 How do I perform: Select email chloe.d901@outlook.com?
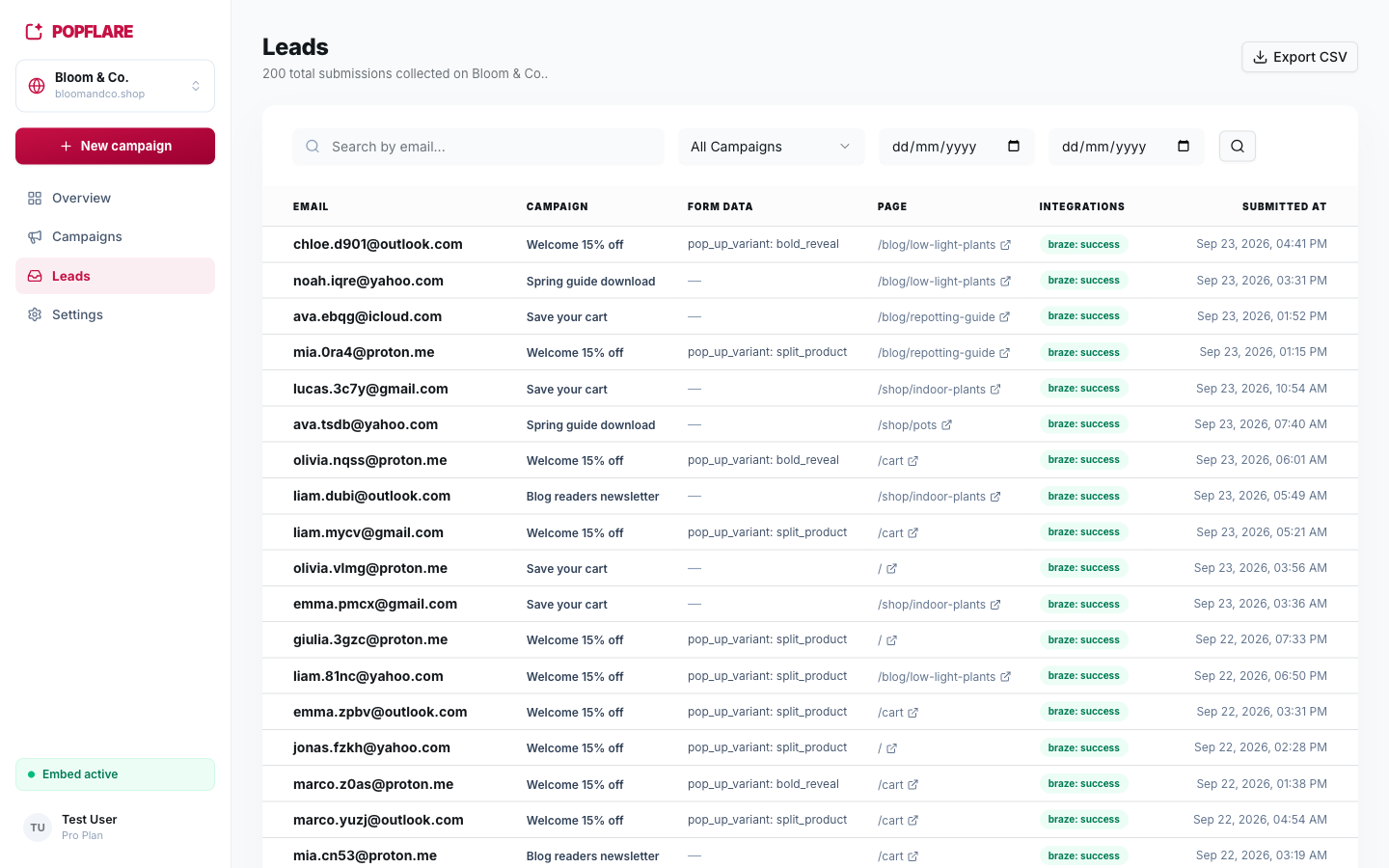(x=378, y=244)
